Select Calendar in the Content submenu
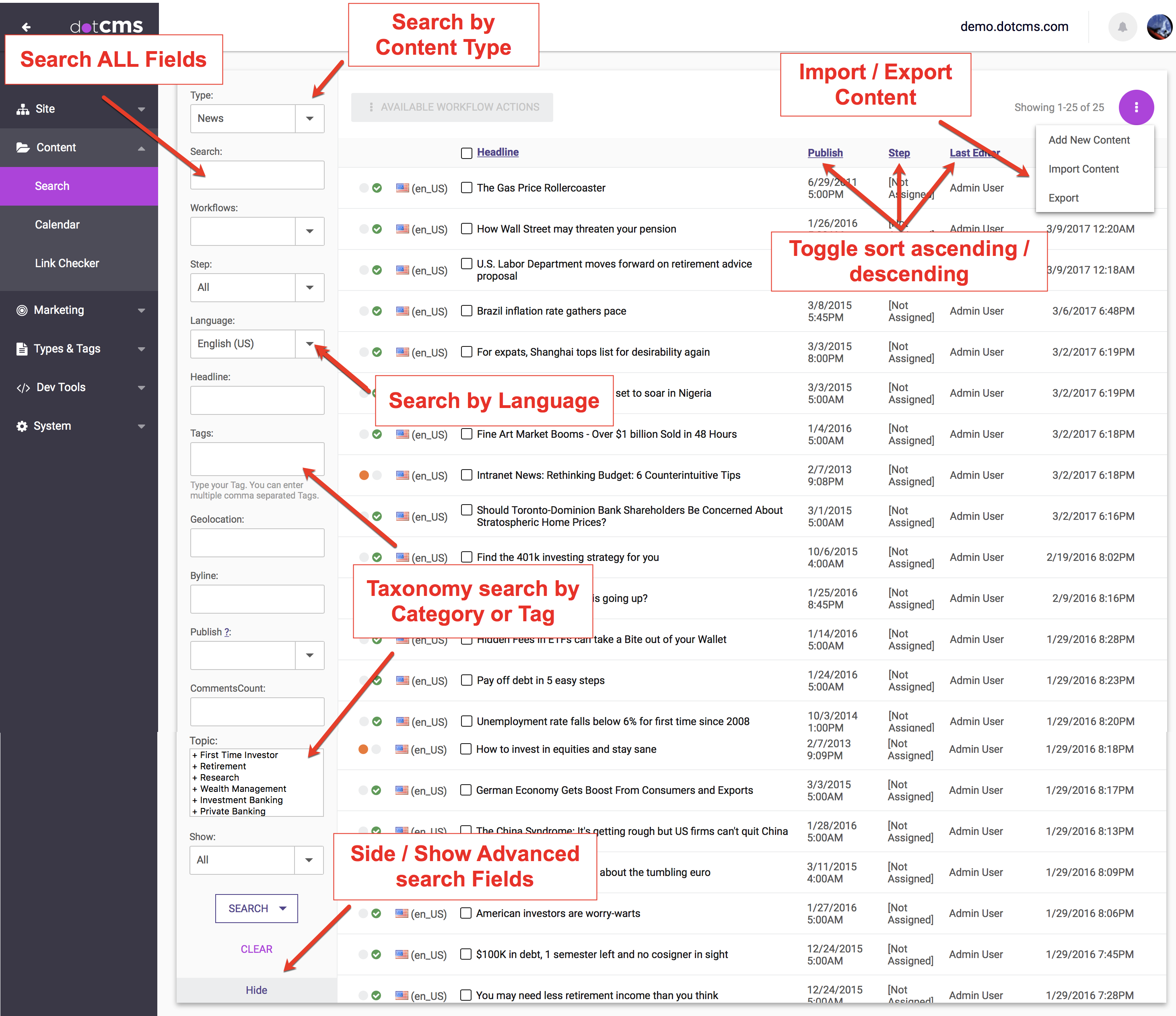Image resolution: width=1176 pixels, height=1016 pixels. [57, 225]
